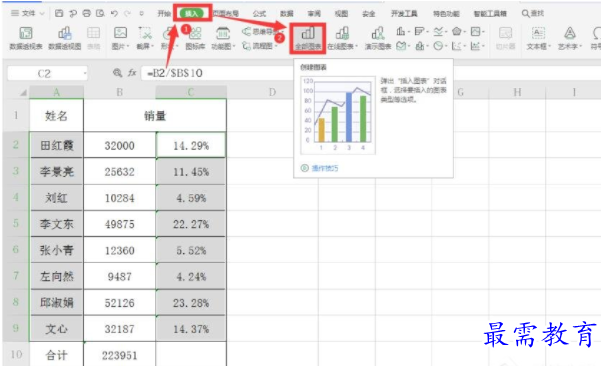Viewport: 605px width, 366px height.
Task: Click the line chart icon in ribbon
Action: (438, 31)
